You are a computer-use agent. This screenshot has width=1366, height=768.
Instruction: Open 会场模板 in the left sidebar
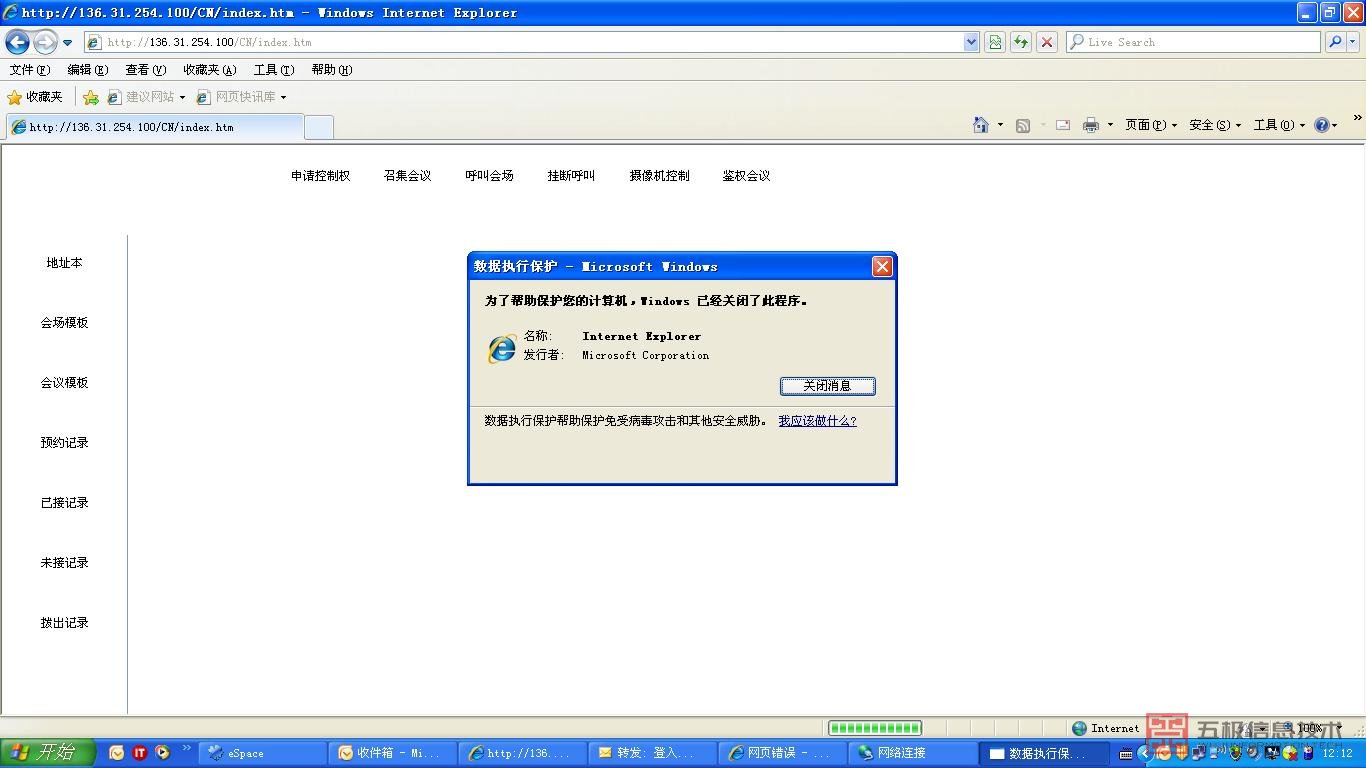65,323
